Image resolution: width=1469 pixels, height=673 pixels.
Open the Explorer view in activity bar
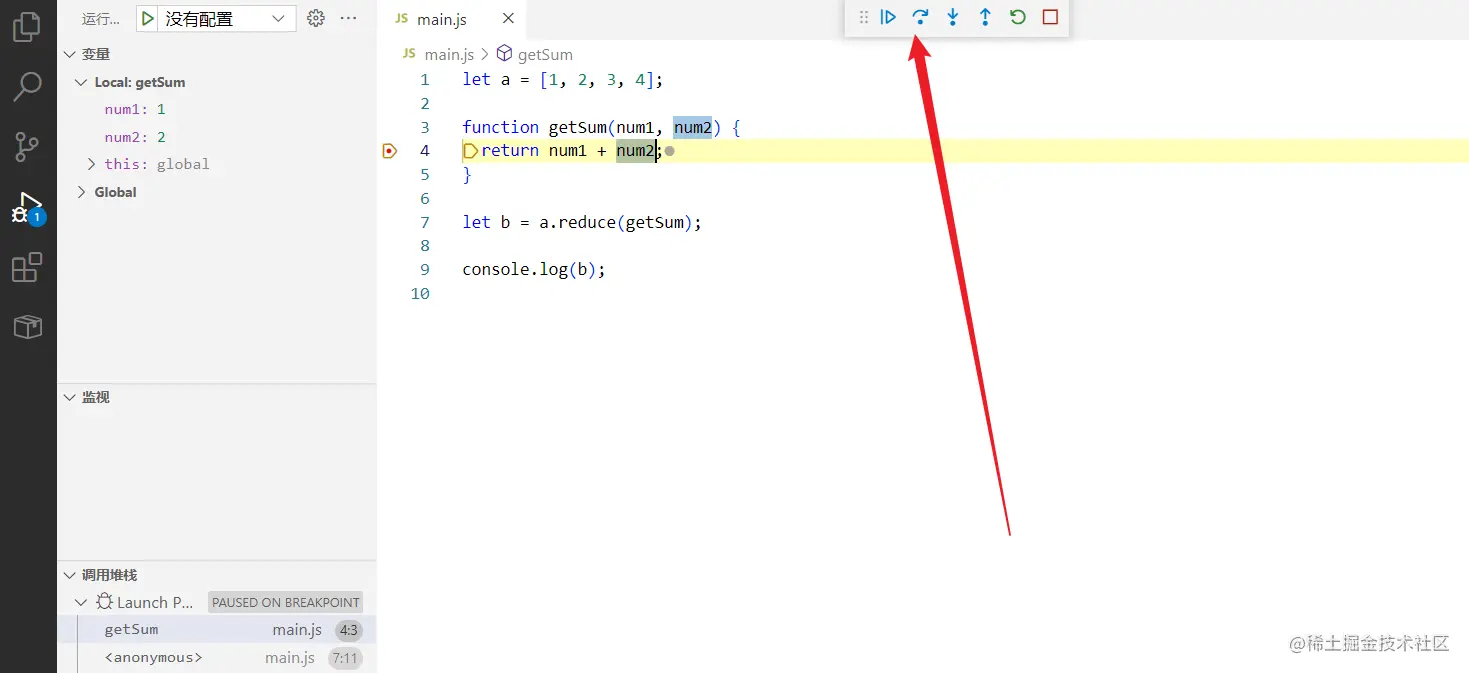[x=27, y=27]
